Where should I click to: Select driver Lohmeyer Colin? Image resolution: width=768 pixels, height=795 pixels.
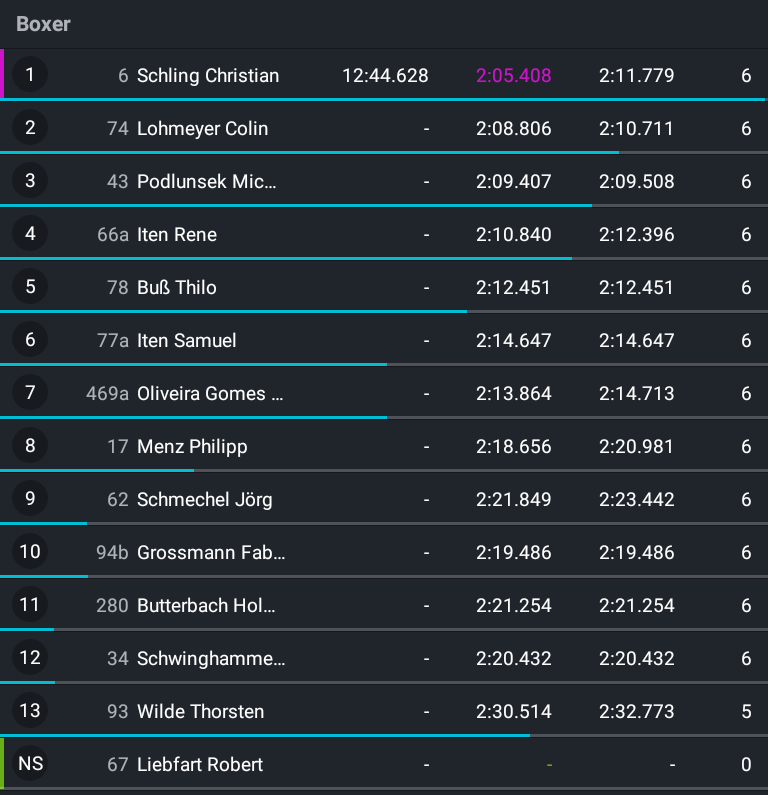(202, 129)
